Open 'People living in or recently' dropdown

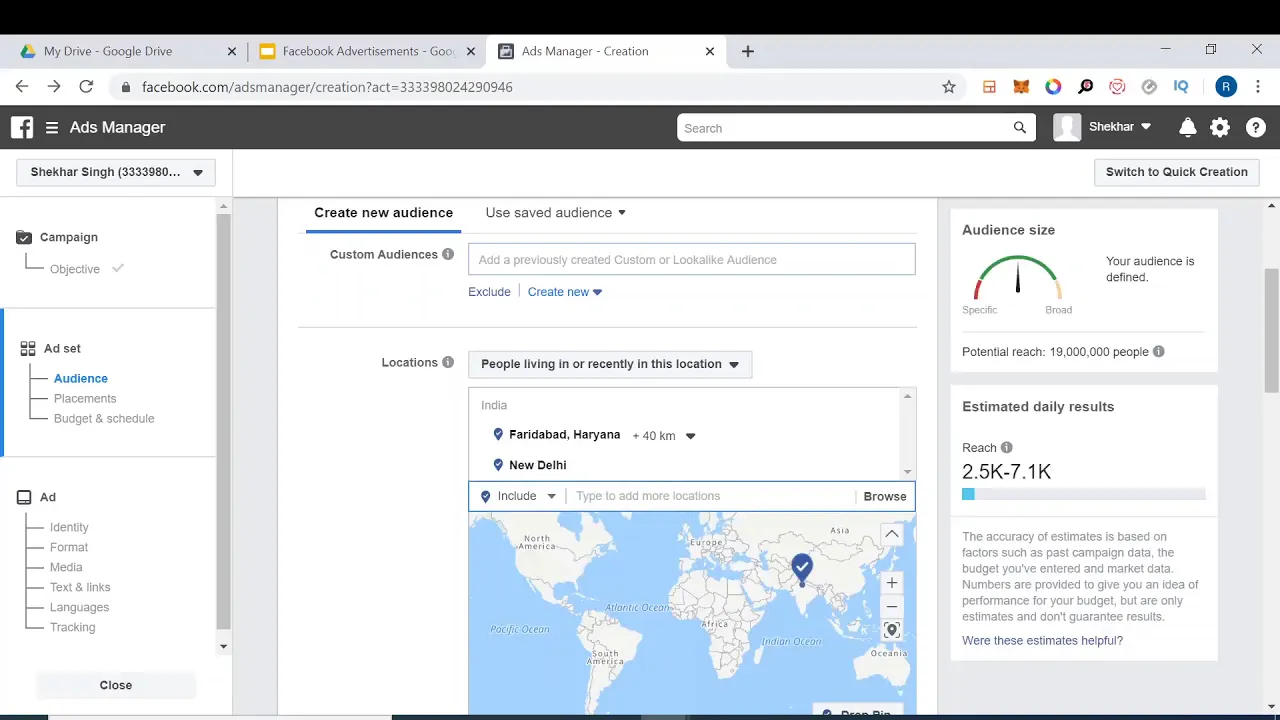(x=610, y=364)
